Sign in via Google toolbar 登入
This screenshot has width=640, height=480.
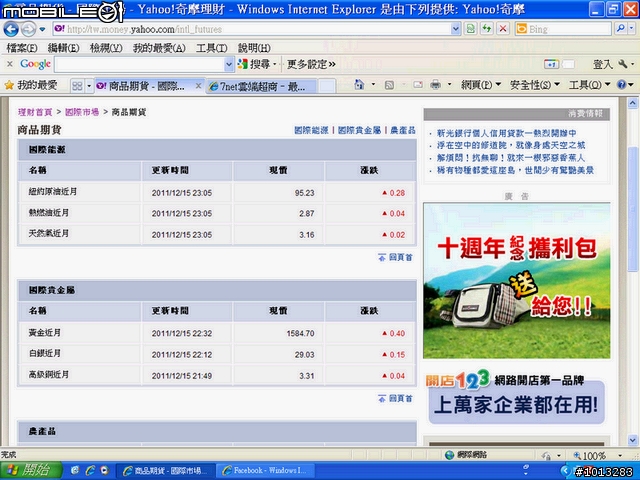click(602, 64)
